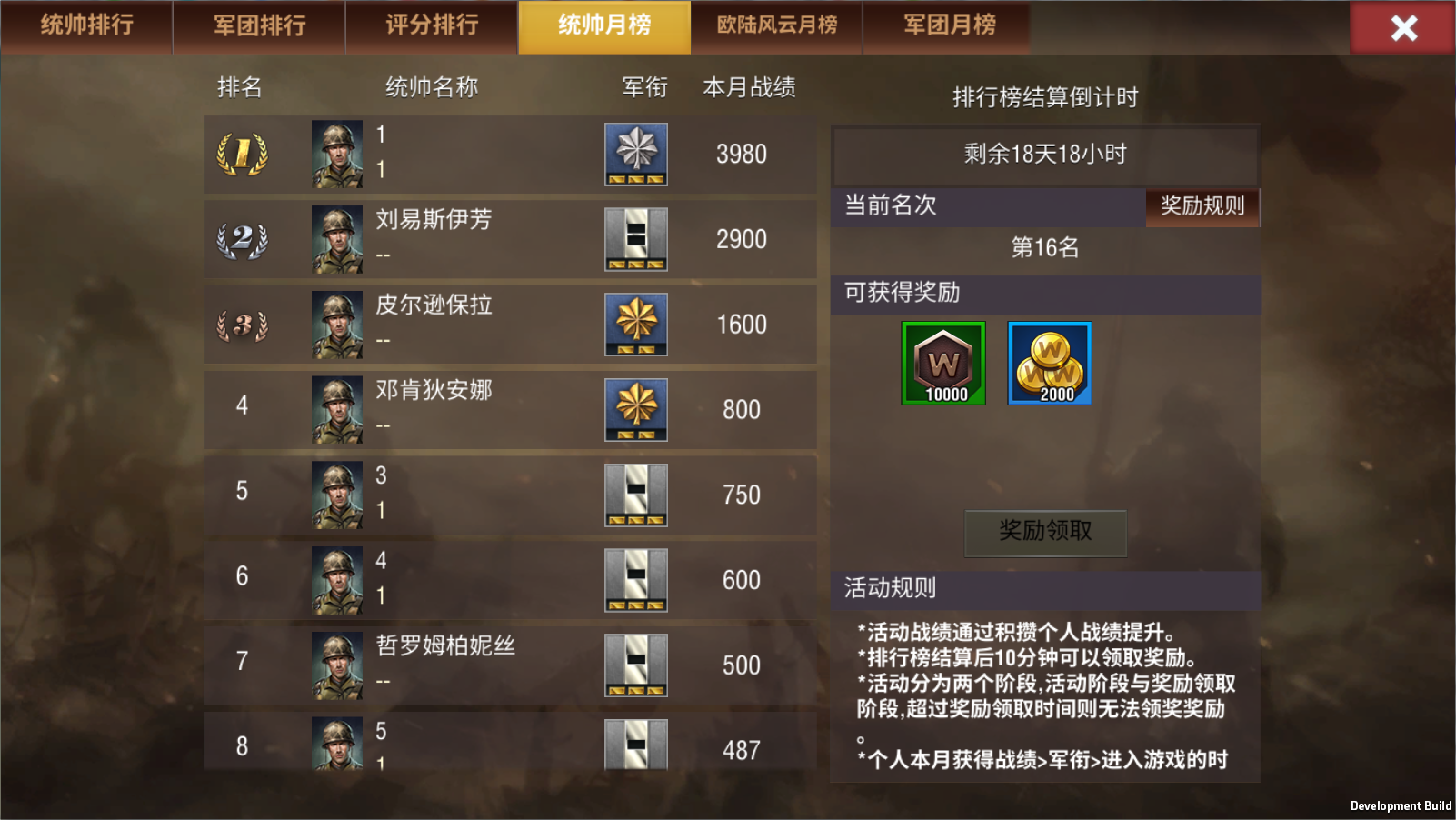Click the blue 2000 gold coins reward icon
Image resolution: width=1456 pixels, height=820 pixels.
[x=1050, y=363]
